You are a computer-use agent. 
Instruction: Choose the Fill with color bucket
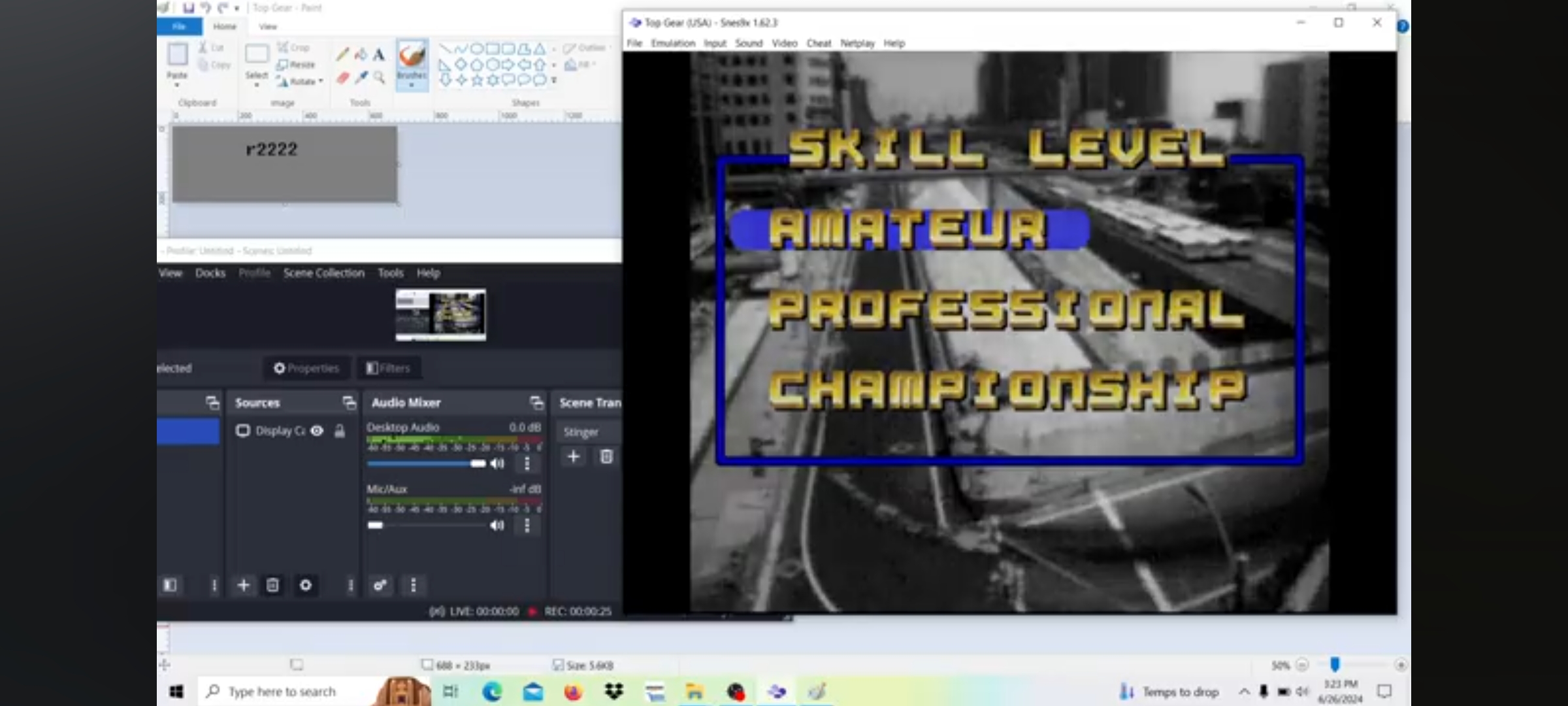click(361, 55)
